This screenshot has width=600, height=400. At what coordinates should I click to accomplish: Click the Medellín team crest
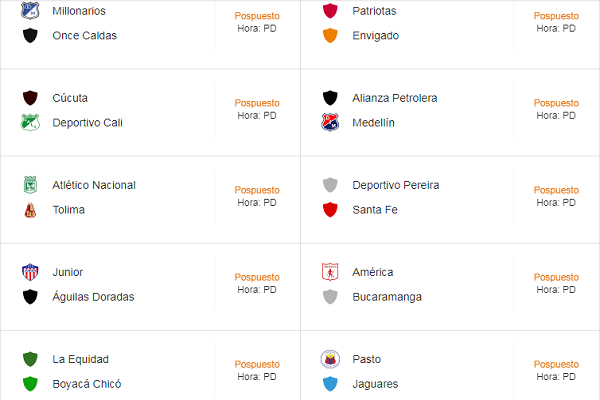pyautogui.click(x=330, y=122)
